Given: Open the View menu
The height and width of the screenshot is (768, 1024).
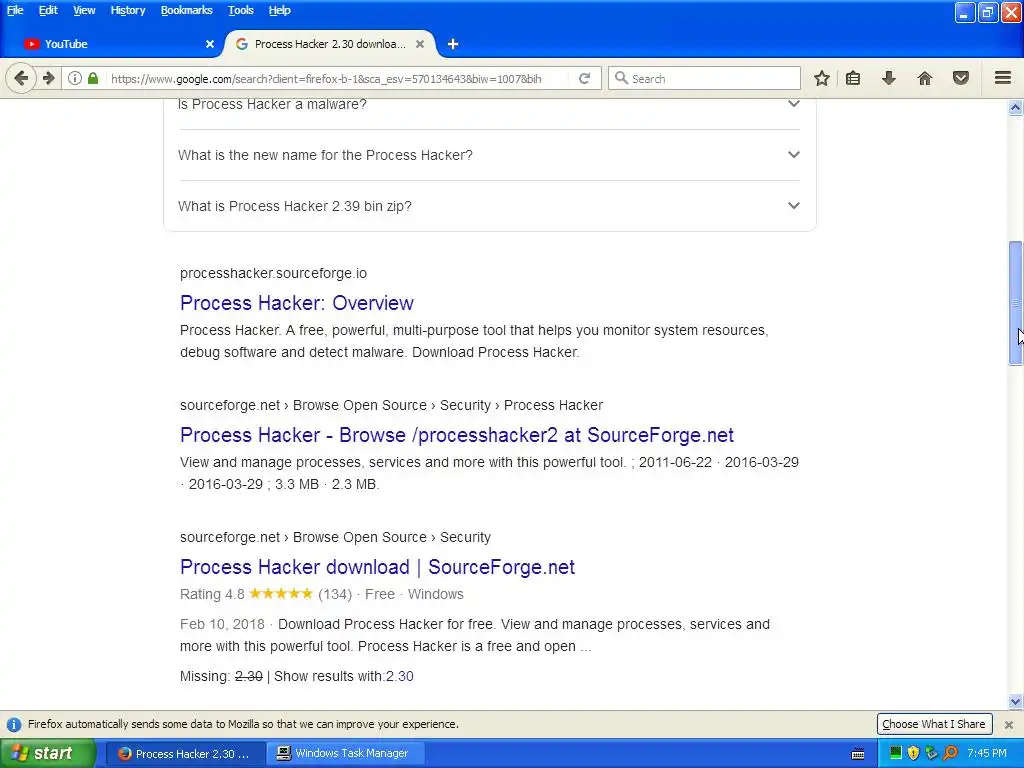Looking at the screenshot, I should point(84,10).
